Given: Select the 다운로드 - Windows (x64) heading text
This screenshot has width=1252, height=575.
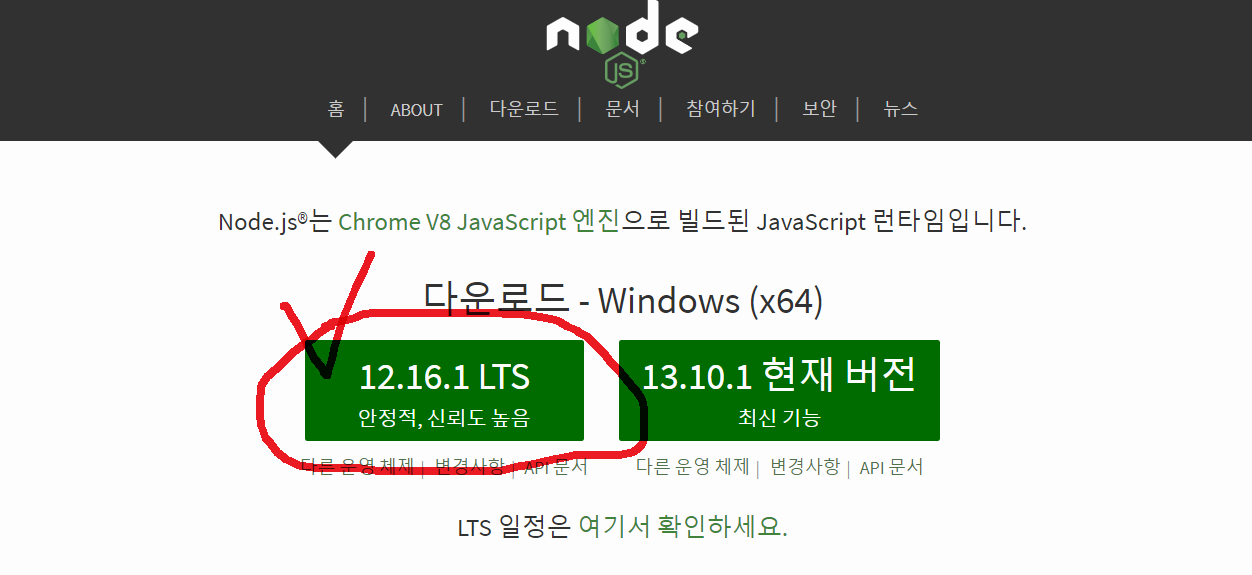Looking at the screenshot, I should [623, 299].
